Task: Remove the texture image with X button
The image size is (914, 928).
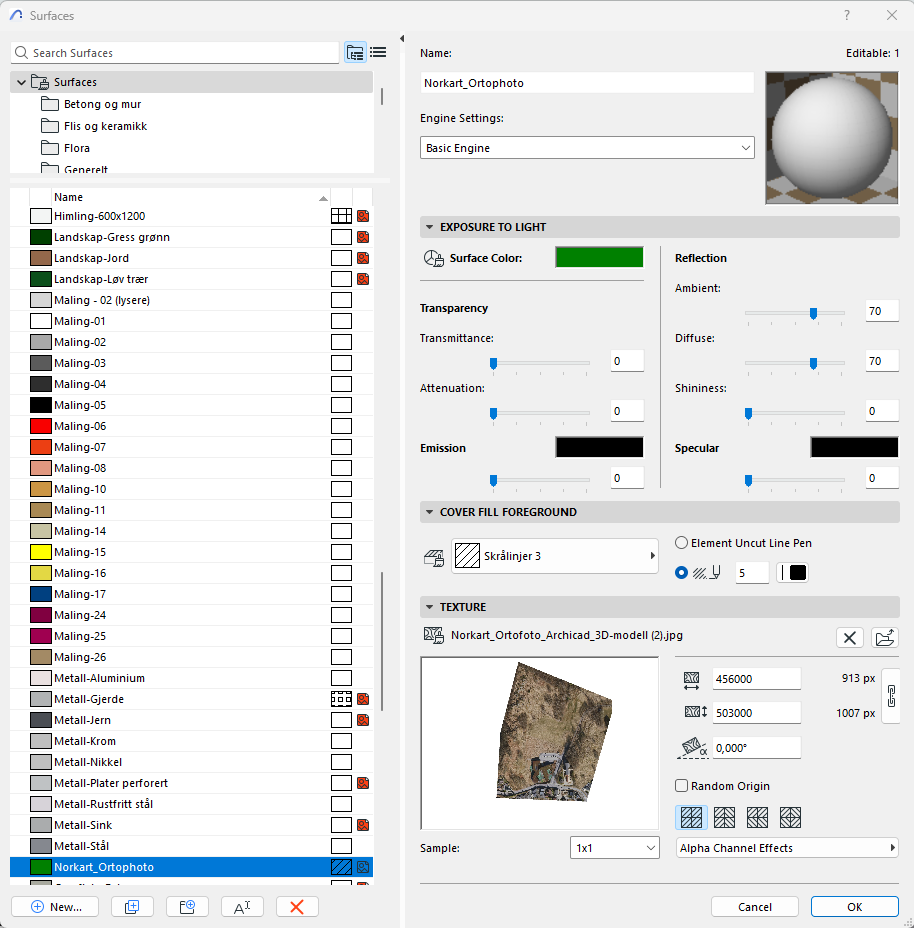Action: 849,637
